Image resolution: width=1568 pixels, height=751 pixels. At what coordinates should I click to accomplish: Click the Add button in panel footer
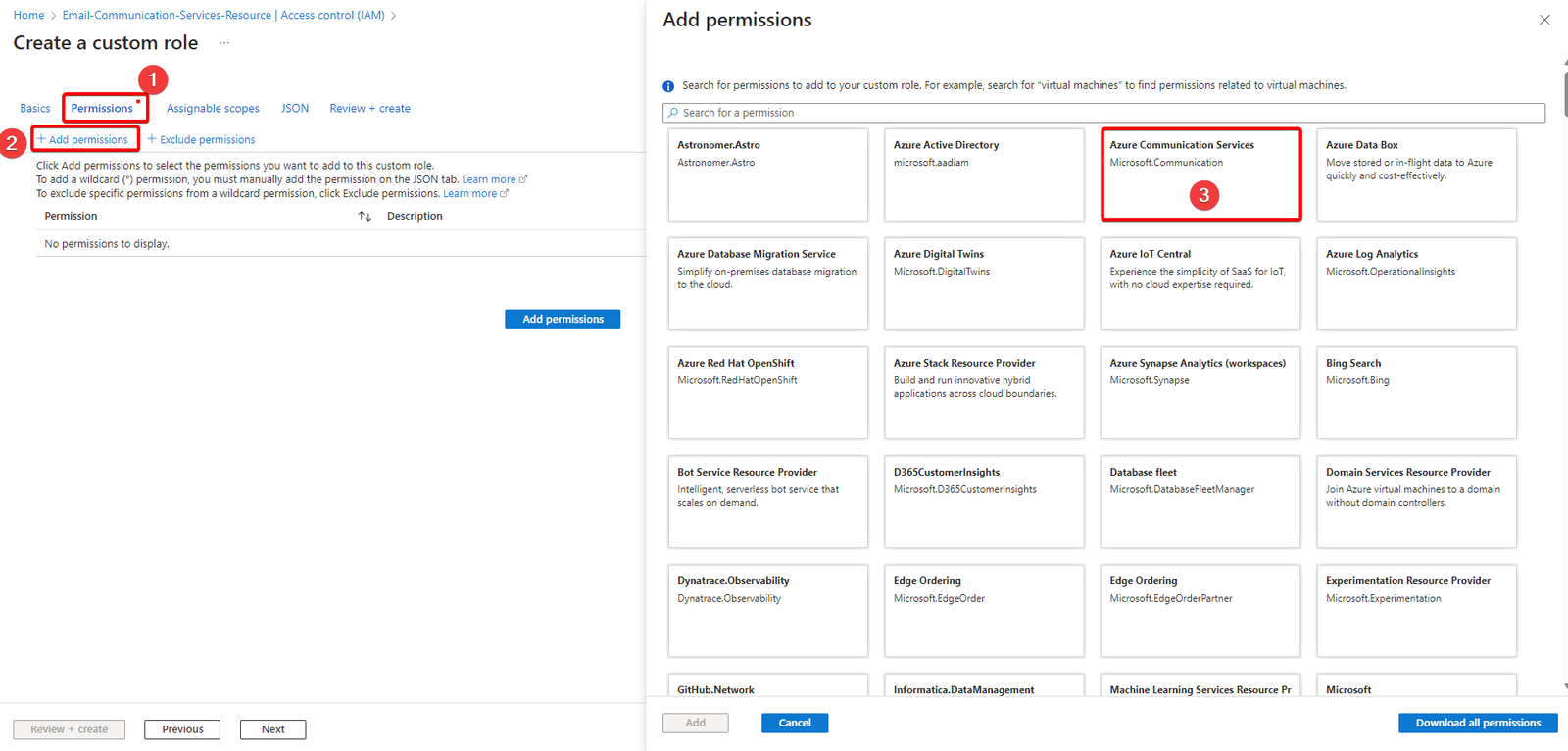pos(696,723)
